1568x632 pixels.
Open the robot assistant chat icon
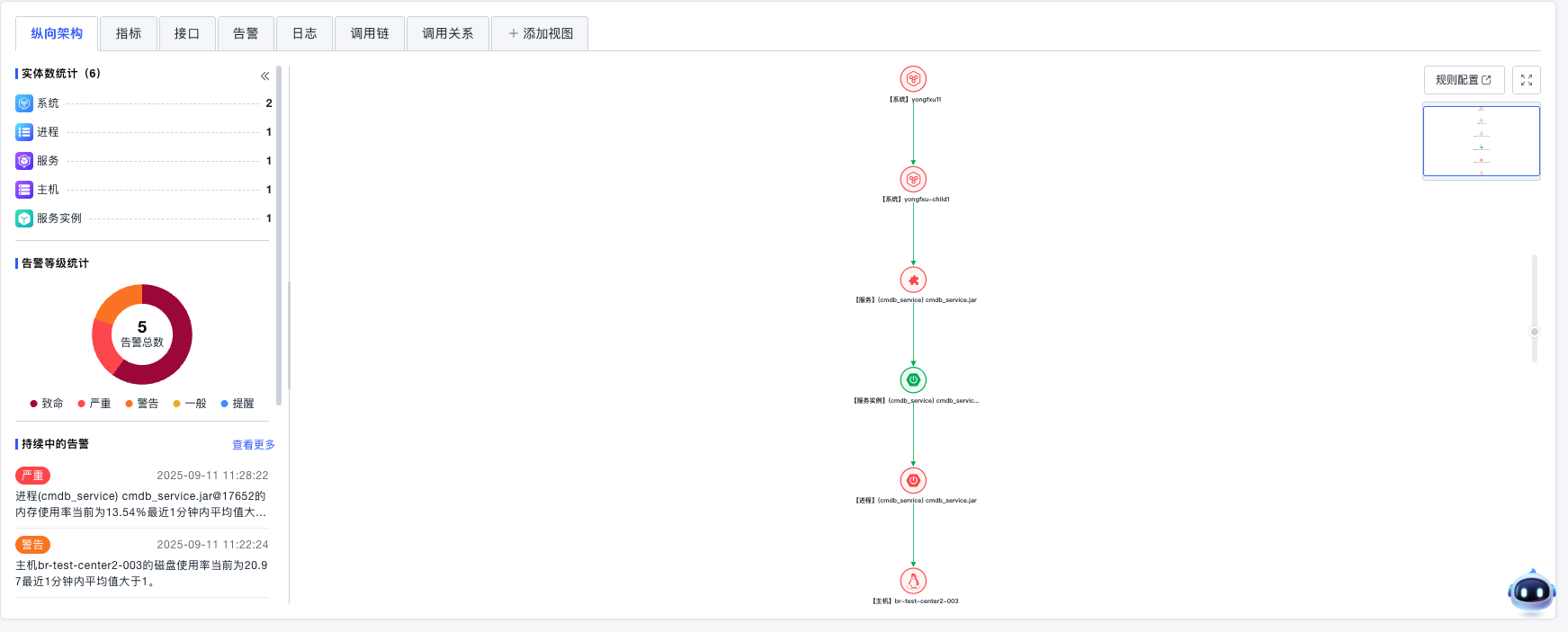[1530, 592]
